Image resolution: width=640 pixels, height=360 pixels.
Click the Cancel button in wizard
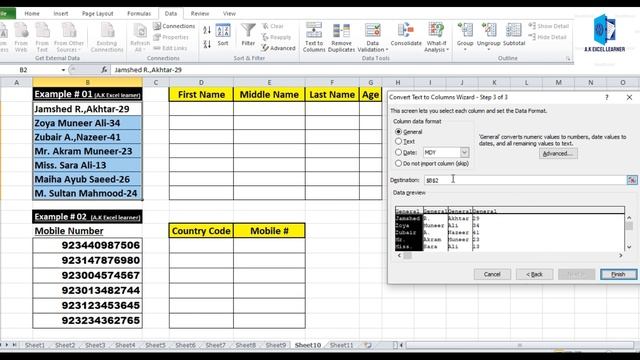click(x=492, y=274)
